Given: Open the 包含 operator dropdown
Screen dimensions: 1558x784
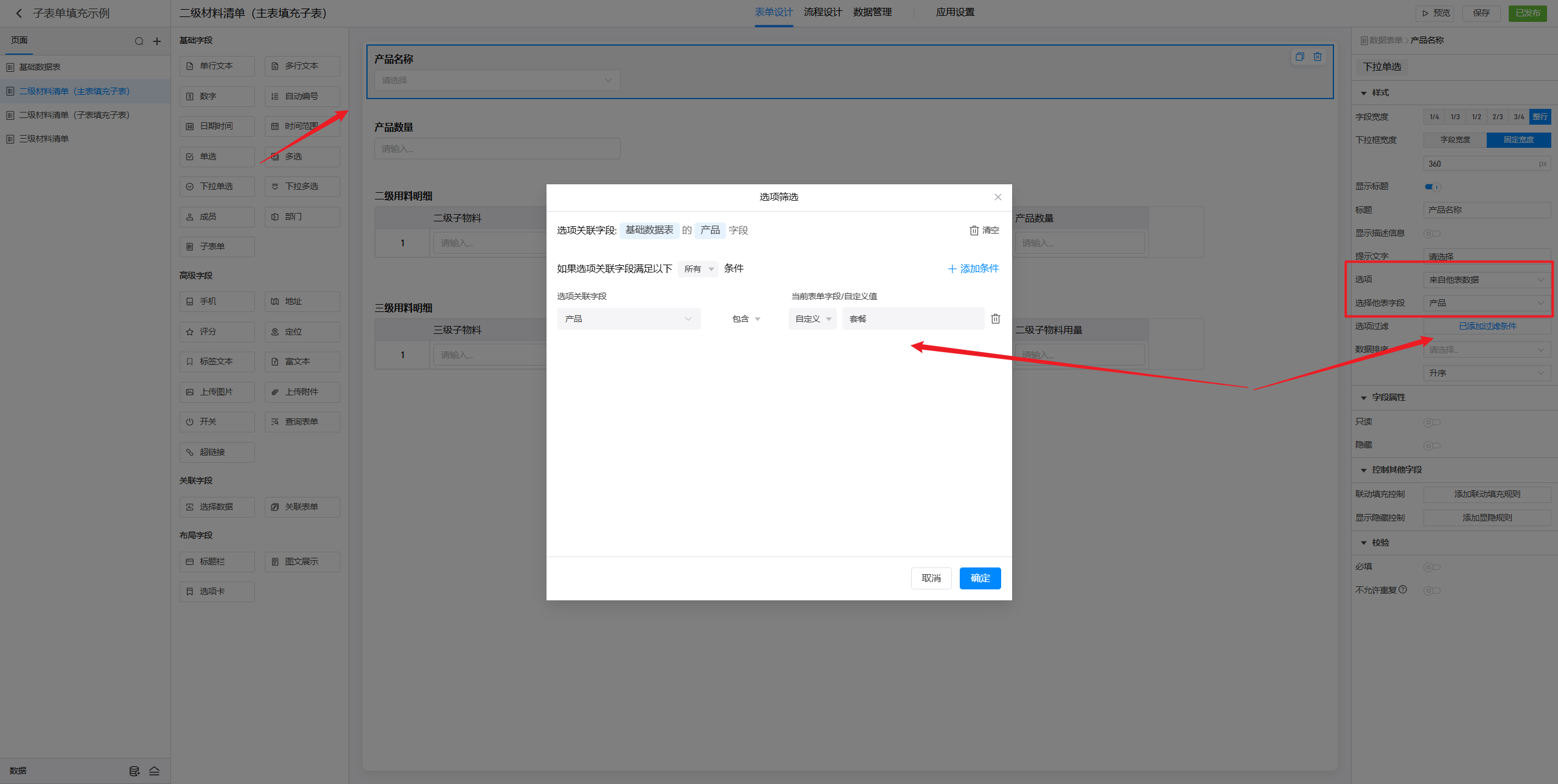Looking at the screenshot, I should click(x=746, y=319).
